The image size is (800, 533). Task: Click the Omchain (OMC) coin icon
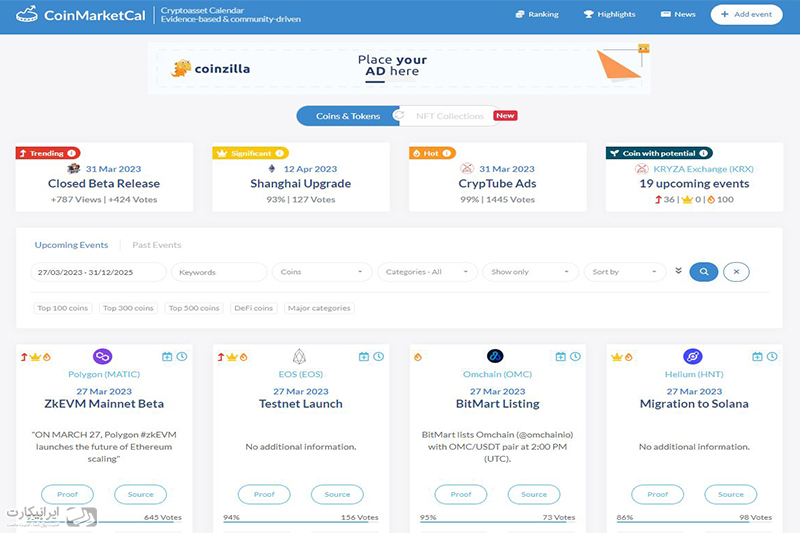coord(495,356)
